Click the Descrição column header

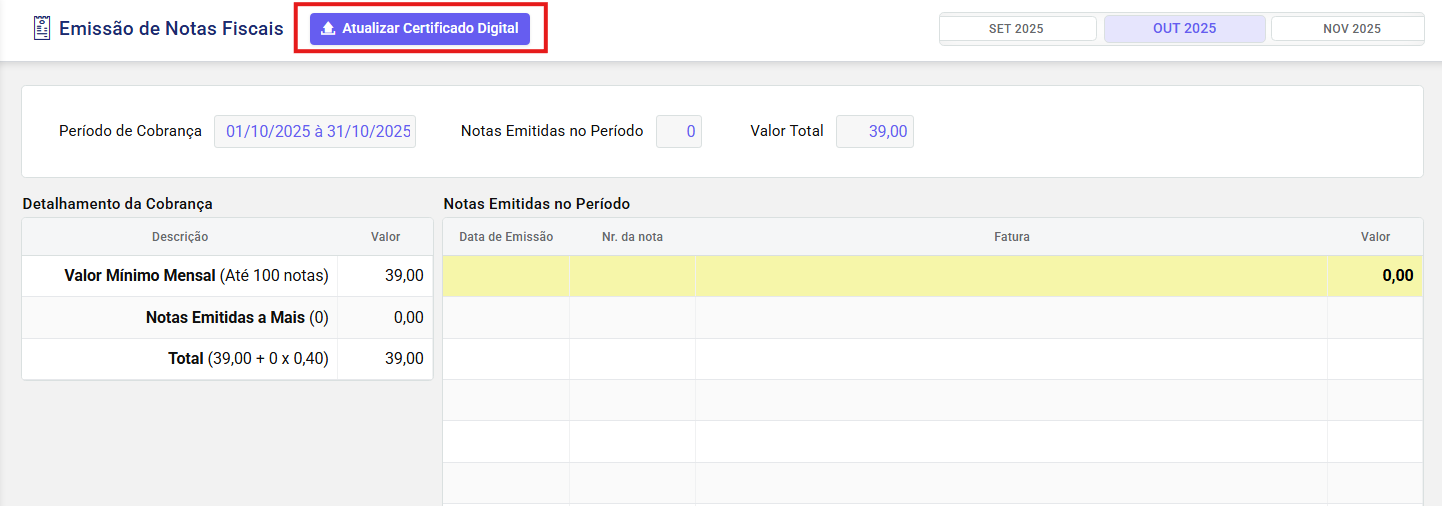click(180, 237)
